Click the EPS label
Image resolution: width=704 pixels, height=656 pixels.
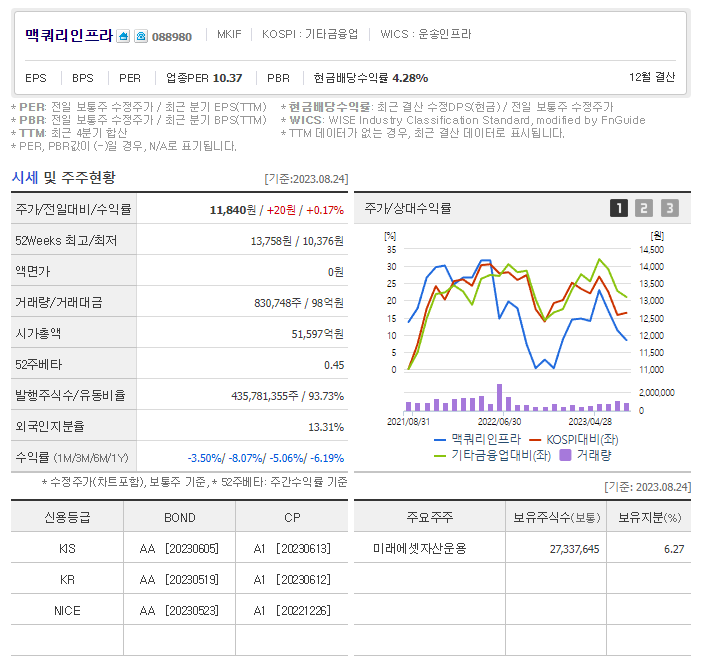36,78
